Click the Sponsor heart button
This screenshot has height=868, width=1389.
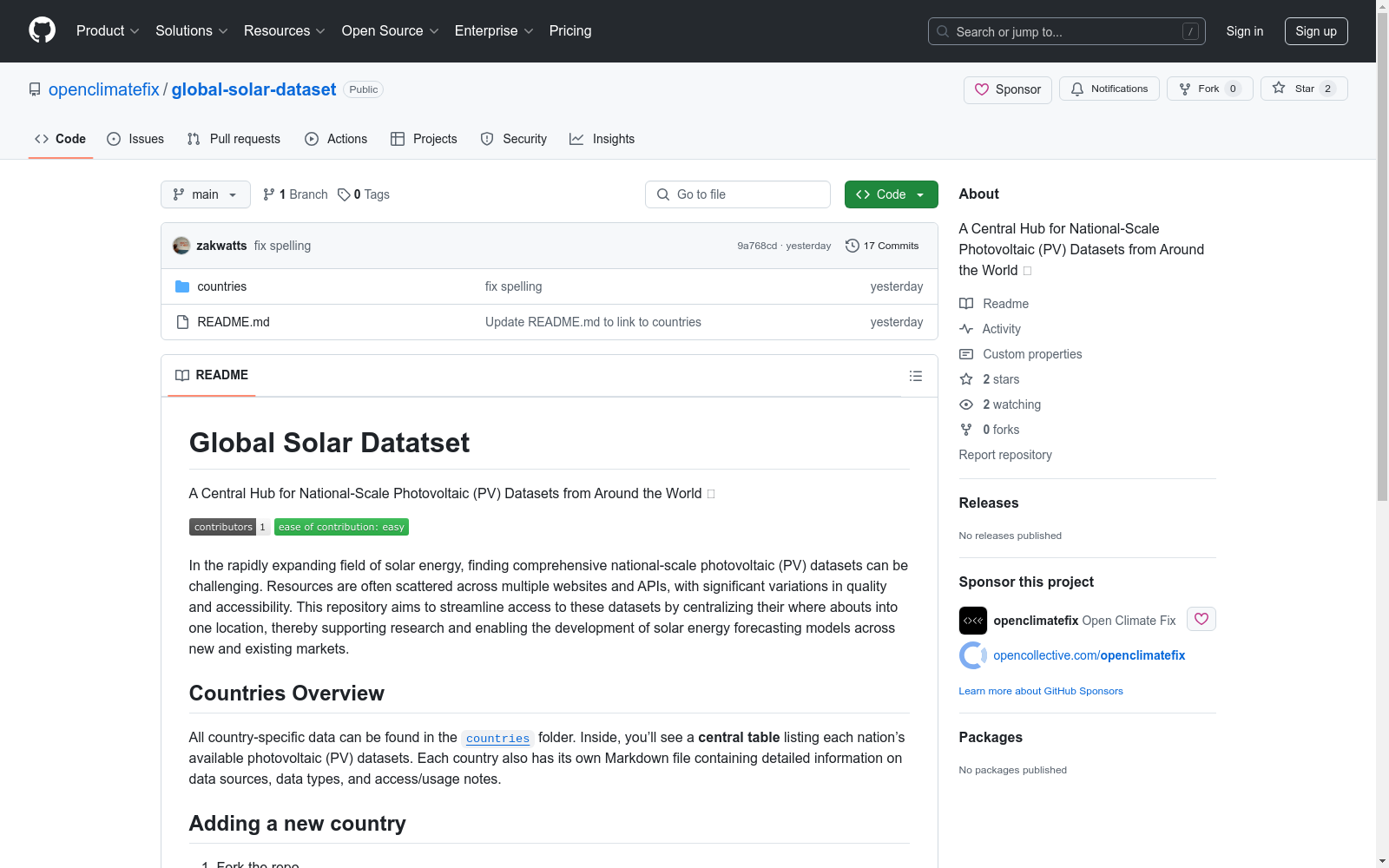pyautogui.click(x=1008, y=89)
